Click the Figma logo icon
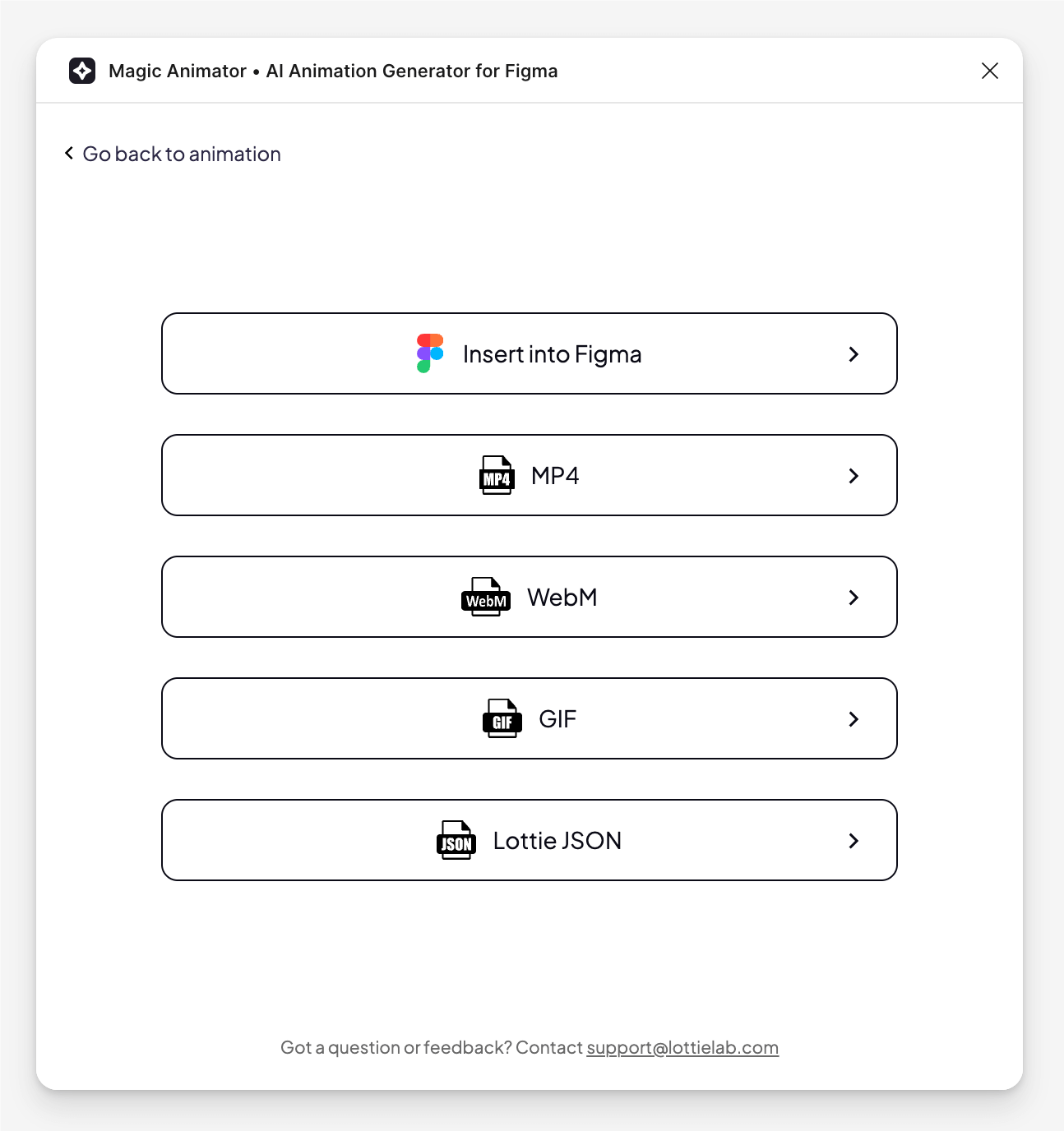 pos(430,353)
